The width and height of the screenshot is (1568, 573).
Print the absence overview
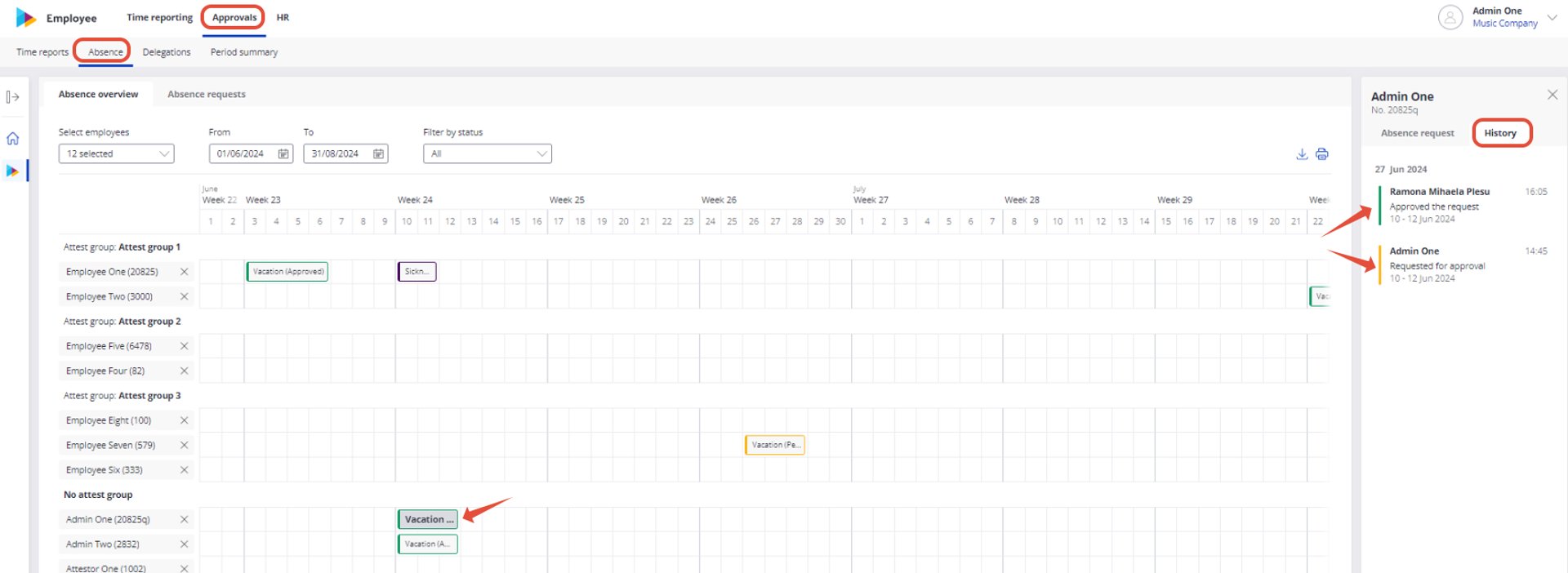click(x=1322, y=153)
